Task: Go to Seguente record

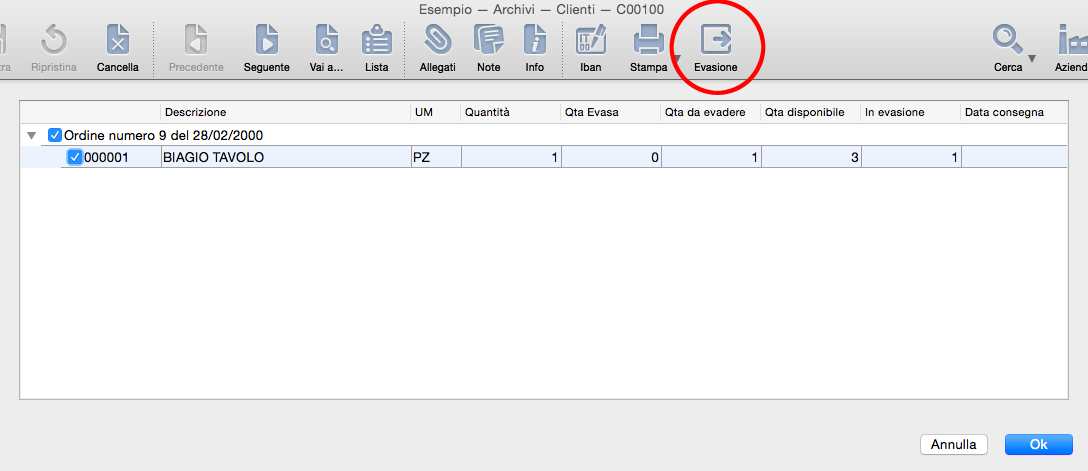Action: tap(266, 40)
